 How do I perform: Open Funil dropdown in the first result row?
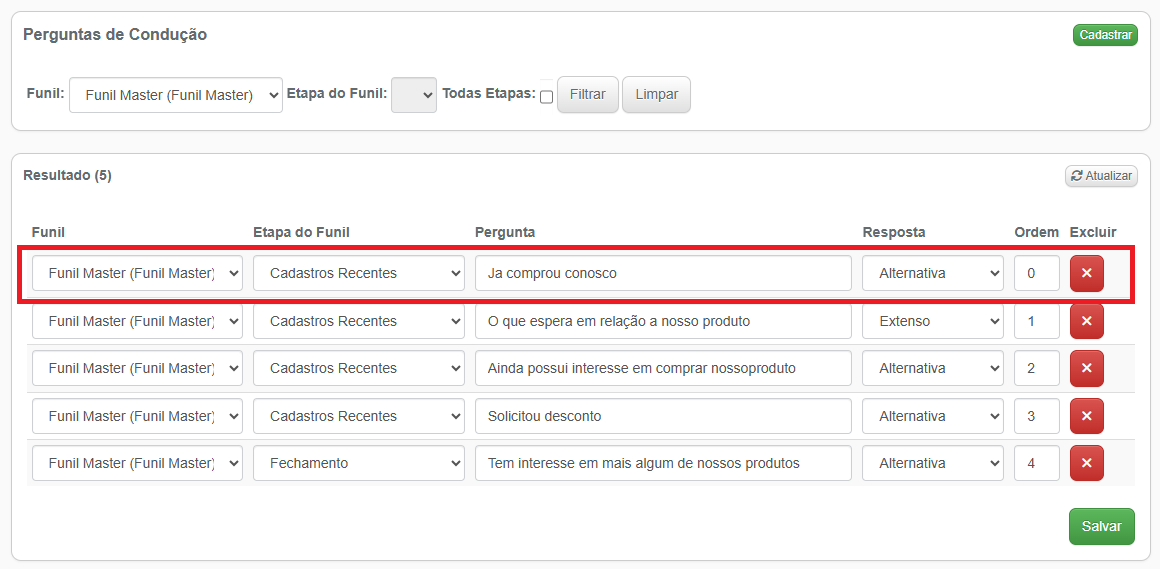coord(137,273)
